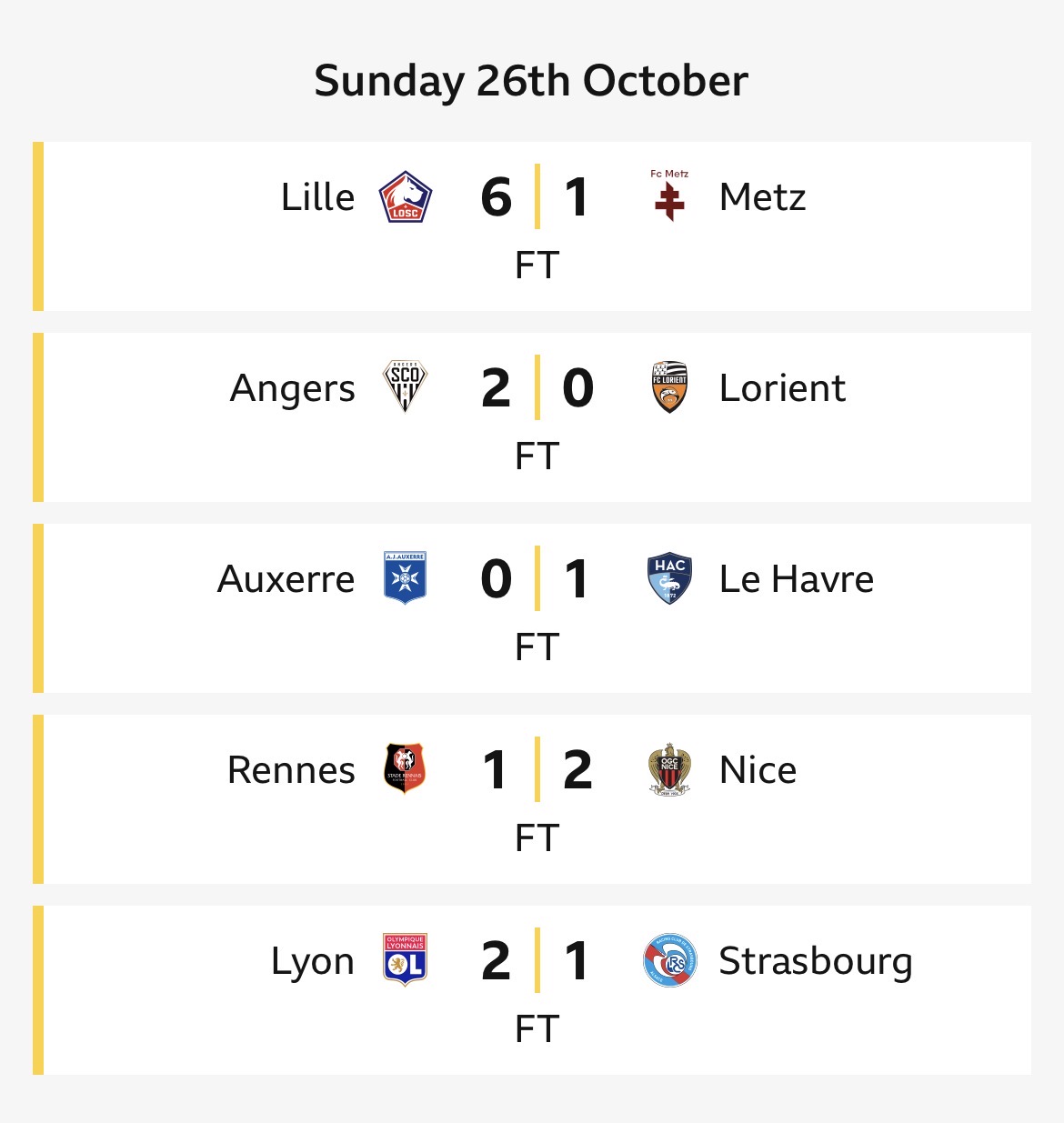Click the FC Metz club crest
This screenshot has width=1064, height=1123.
pyautogui.click(x=669, y=196)
